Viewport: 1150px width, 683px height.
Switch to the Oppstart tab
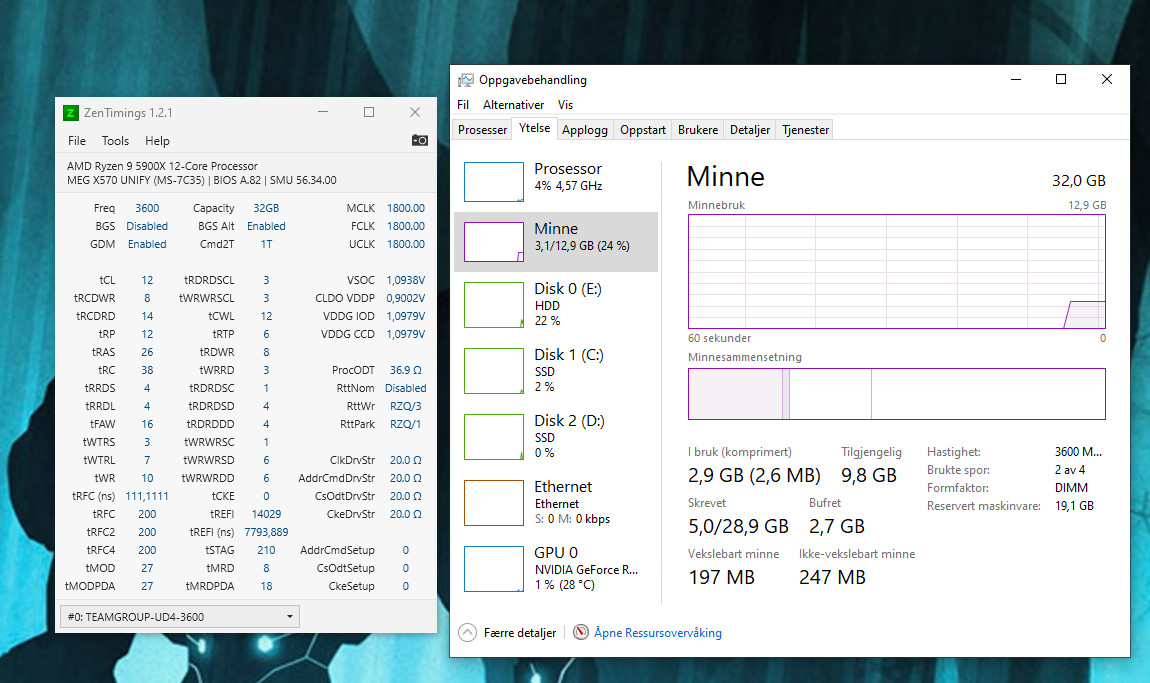(642, 130)
